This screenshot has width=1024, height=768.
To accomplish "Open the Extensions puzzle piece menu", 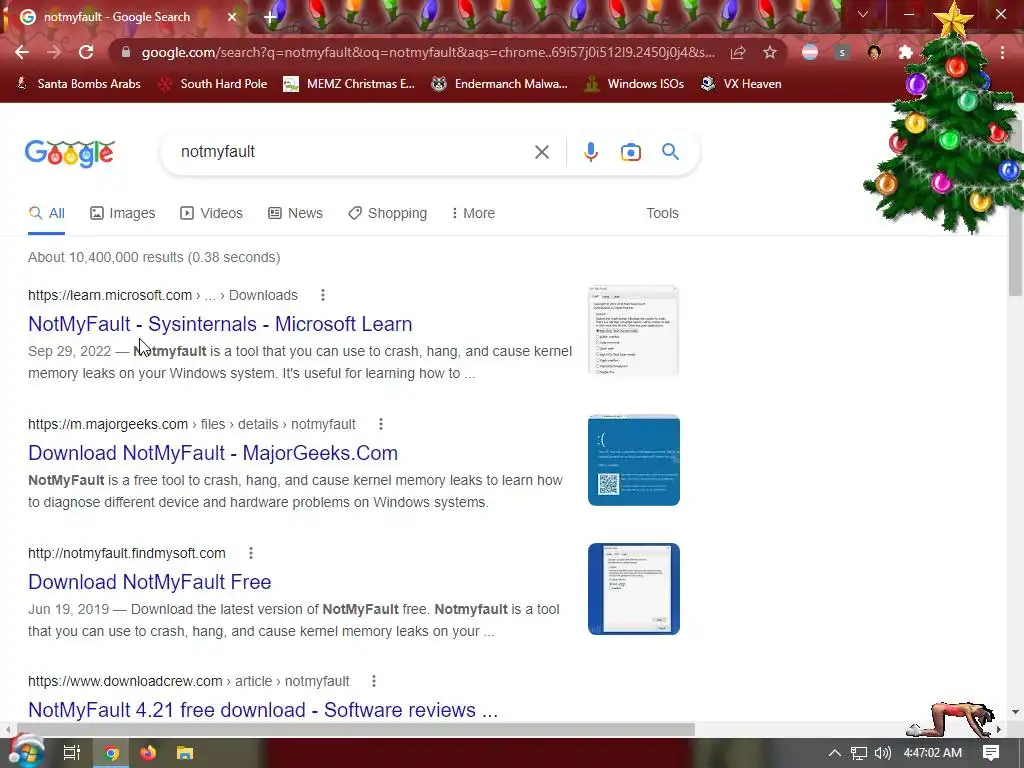I will [x=906, y=52].
